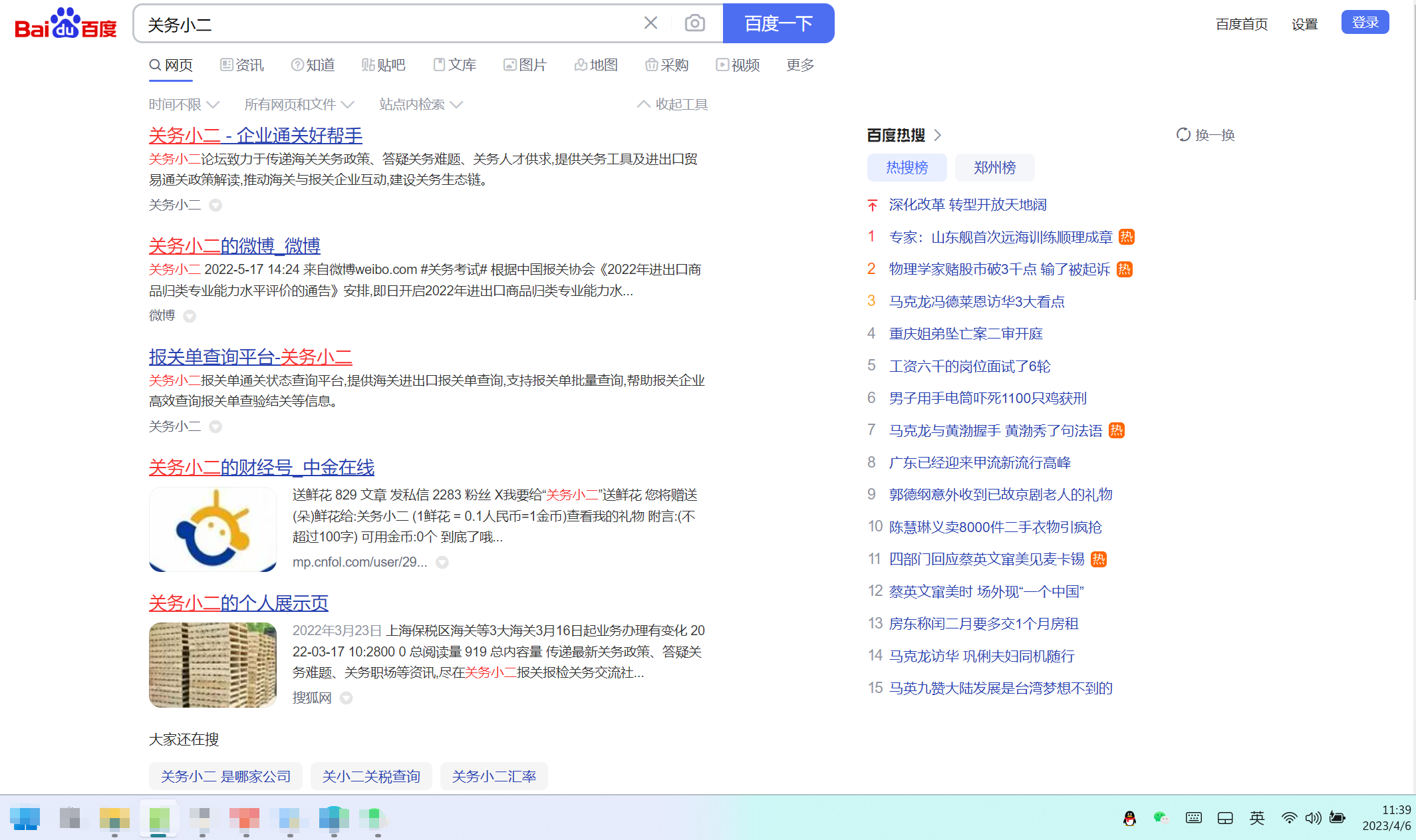Image resolution: width=1416 pixels, height=840 pixels.
Task: Switch to the 文库 tab
Action: pos(455,65)
